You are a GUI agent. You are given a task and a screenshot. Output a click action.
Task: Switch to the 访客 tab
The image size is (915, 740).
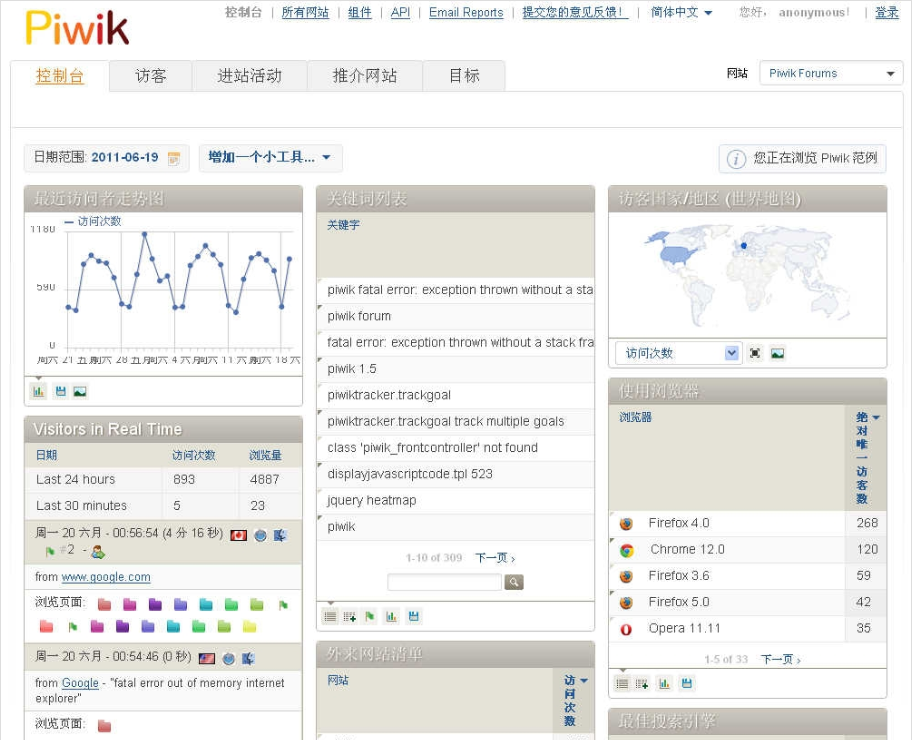(x=150, y=74)
